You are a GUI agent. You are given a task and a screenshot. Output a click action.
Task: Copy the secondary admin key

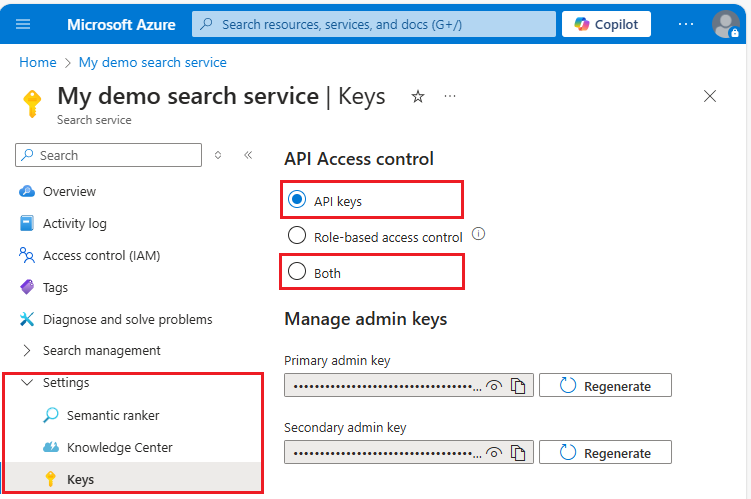(x=518, y=453)
